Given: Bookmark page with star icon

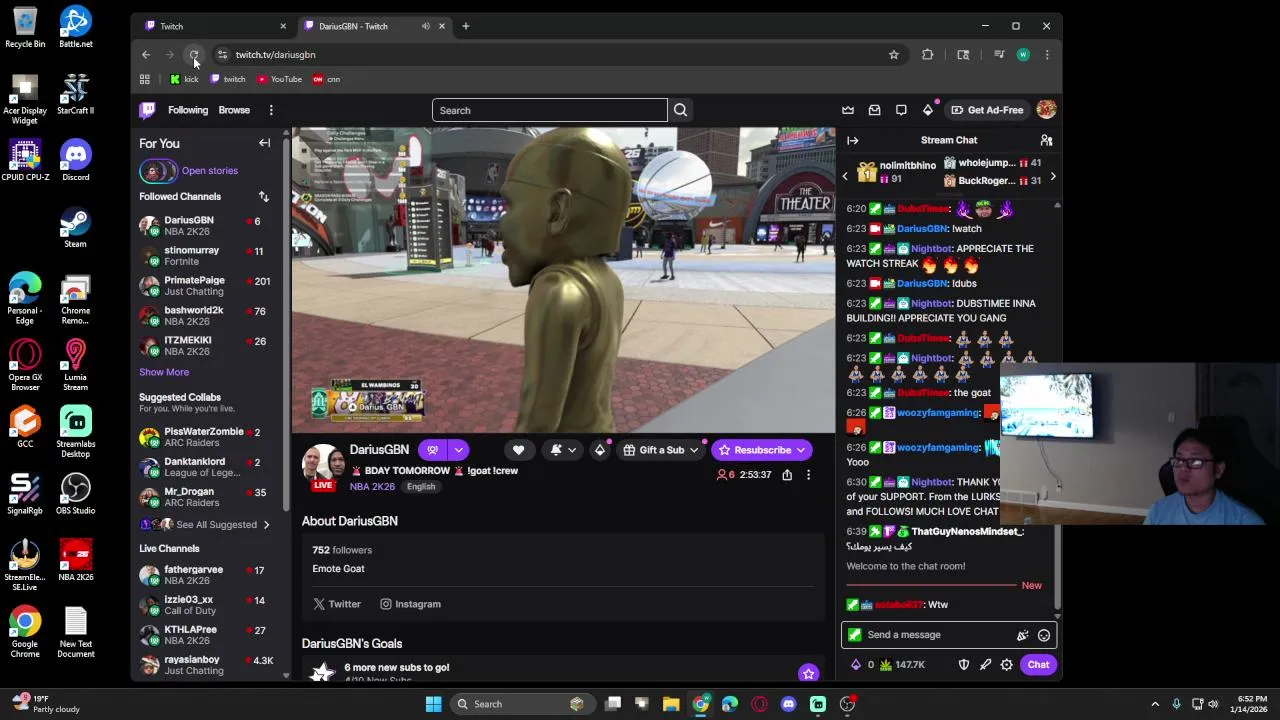Looking at the screenshot, I should (894, 55).
